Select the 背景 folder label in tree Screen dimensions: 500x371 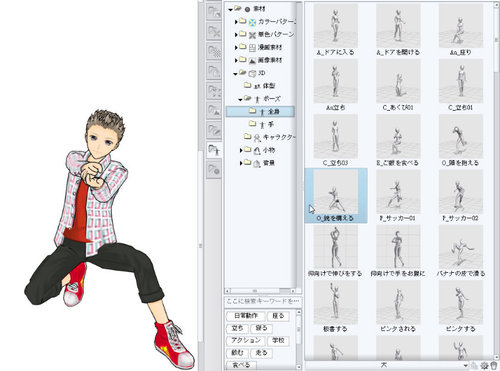(x=269, y=163)
